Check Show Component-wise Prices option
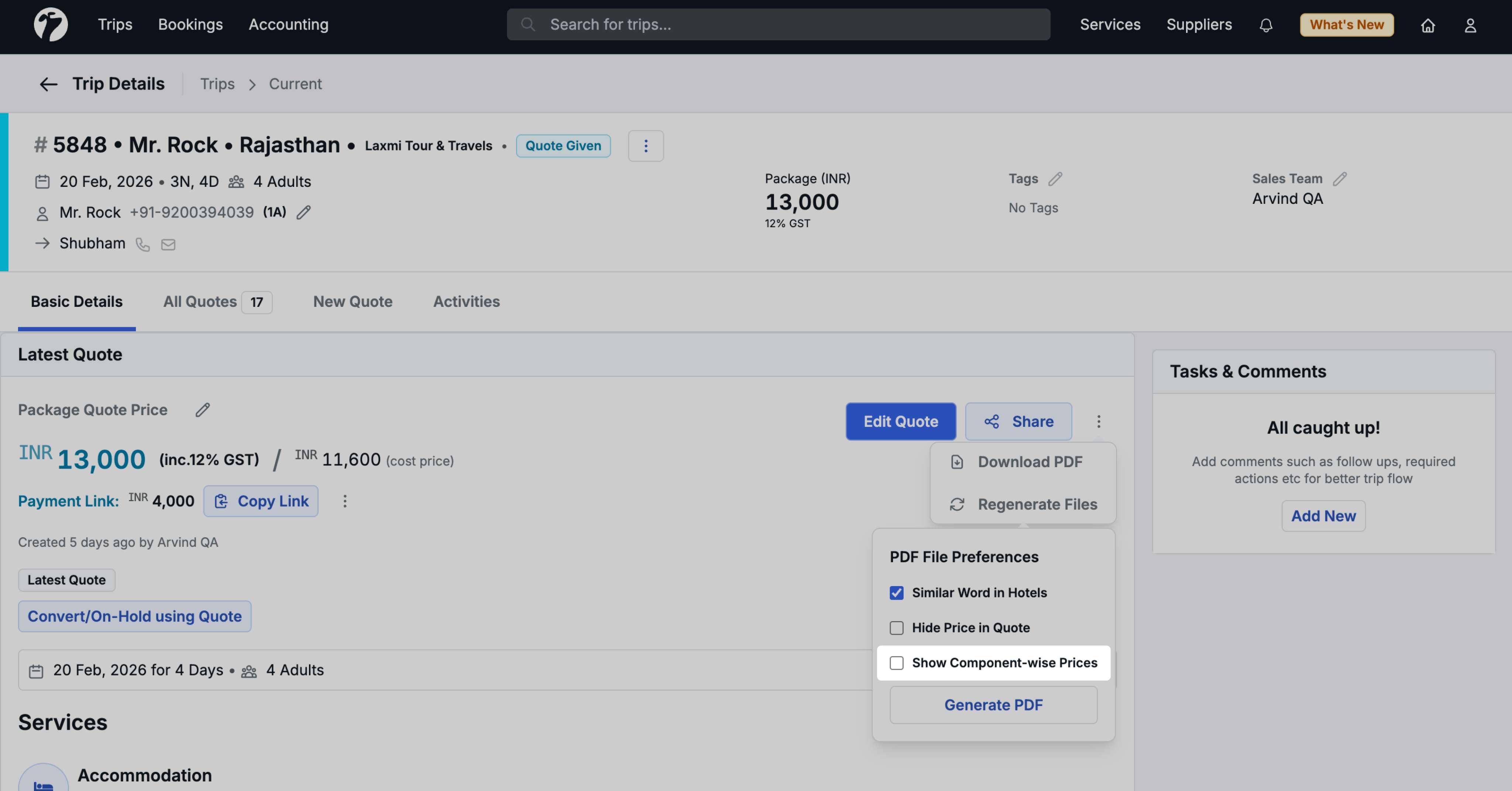 click(x=896, y=663)
